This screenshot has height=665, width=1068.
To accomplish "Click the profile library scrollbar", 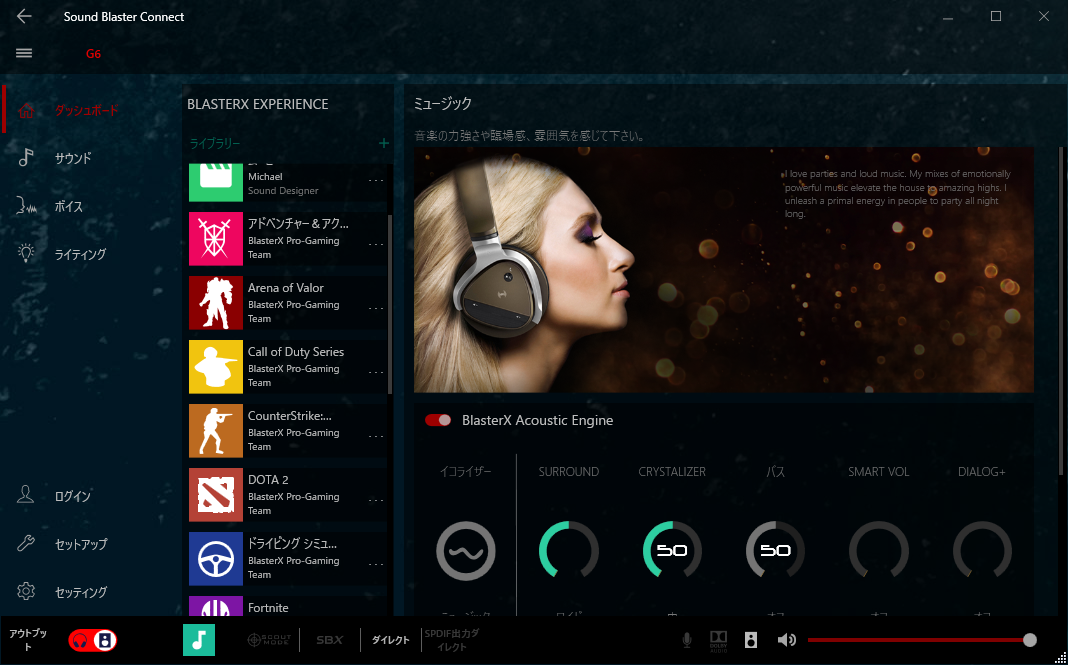I will coord(390,305).
